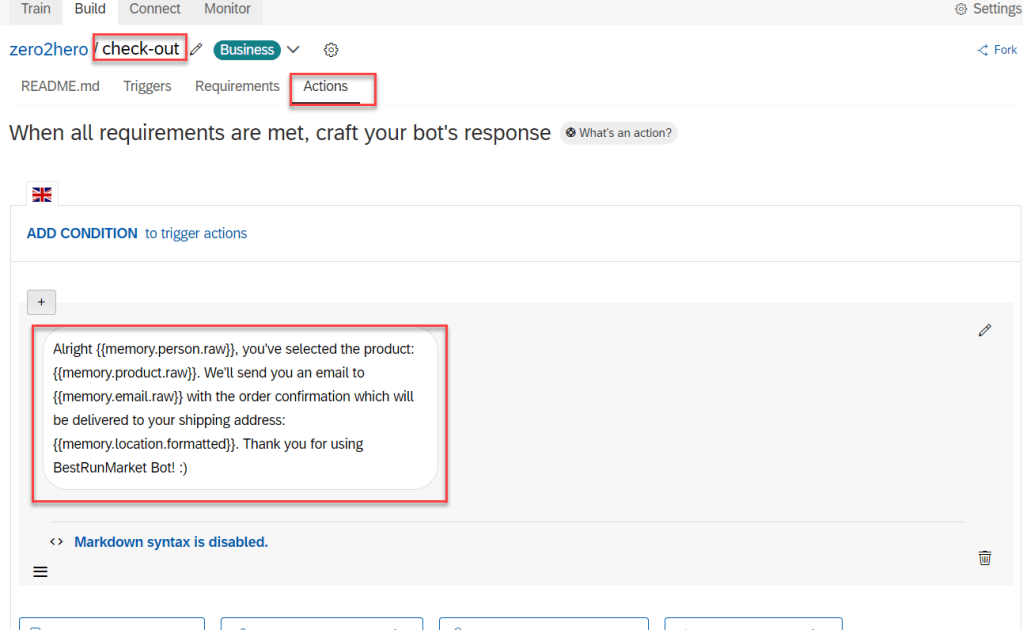This screenshot has width=1023, height=630.
Task: Click the zero2hero bot link
Action: click(48, 49)
